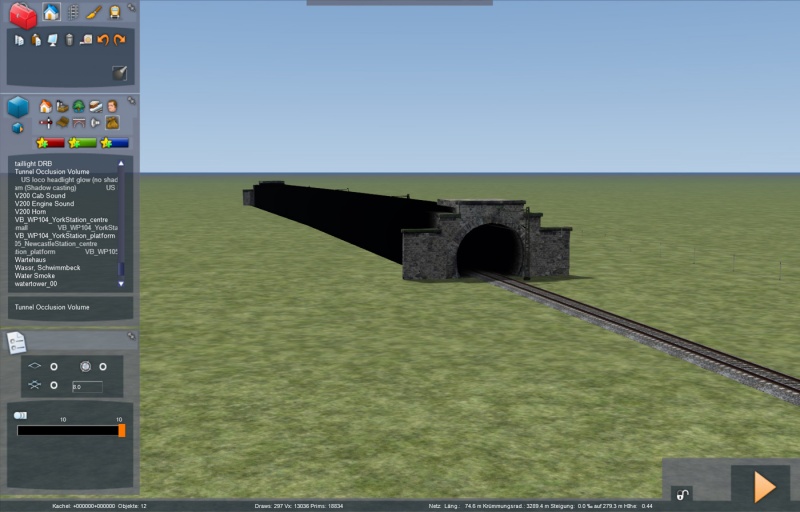Select the house Object tools tab
Screen dimensions: 800x512
click(51, 12)
